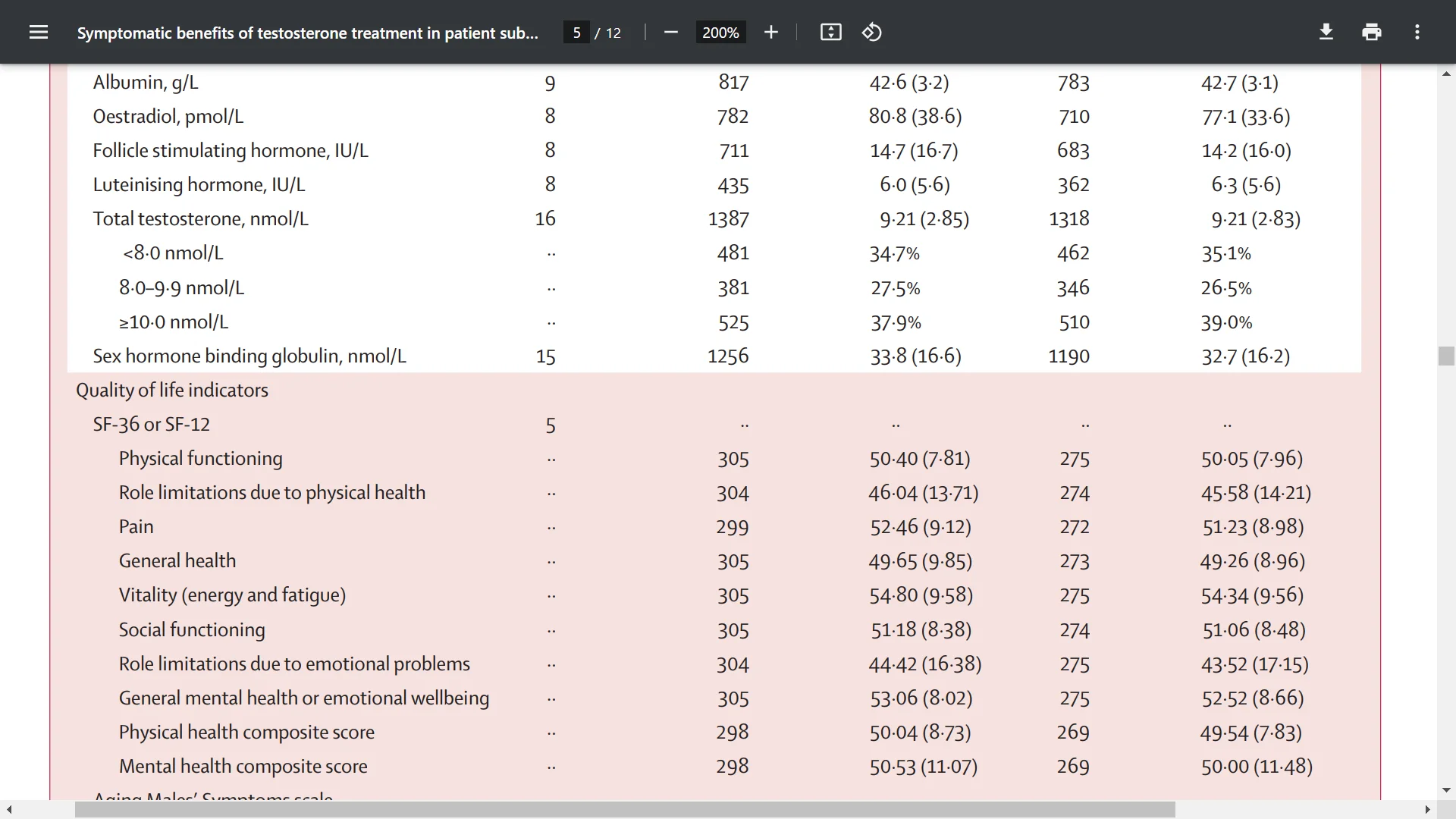The width and height of the screenshot is (1456, 819).
Task: Zoom in with the plus button
Action: (771, 32)
